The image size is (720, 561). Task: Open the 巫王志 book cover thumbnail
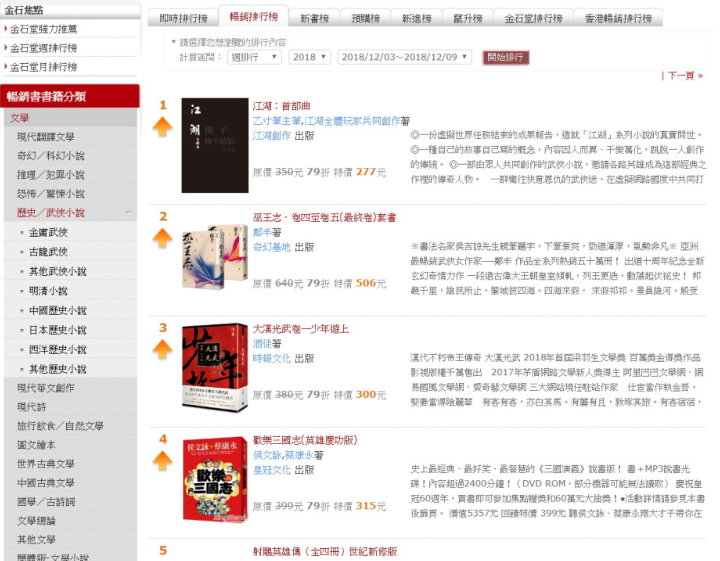click(x=215, y=257)
